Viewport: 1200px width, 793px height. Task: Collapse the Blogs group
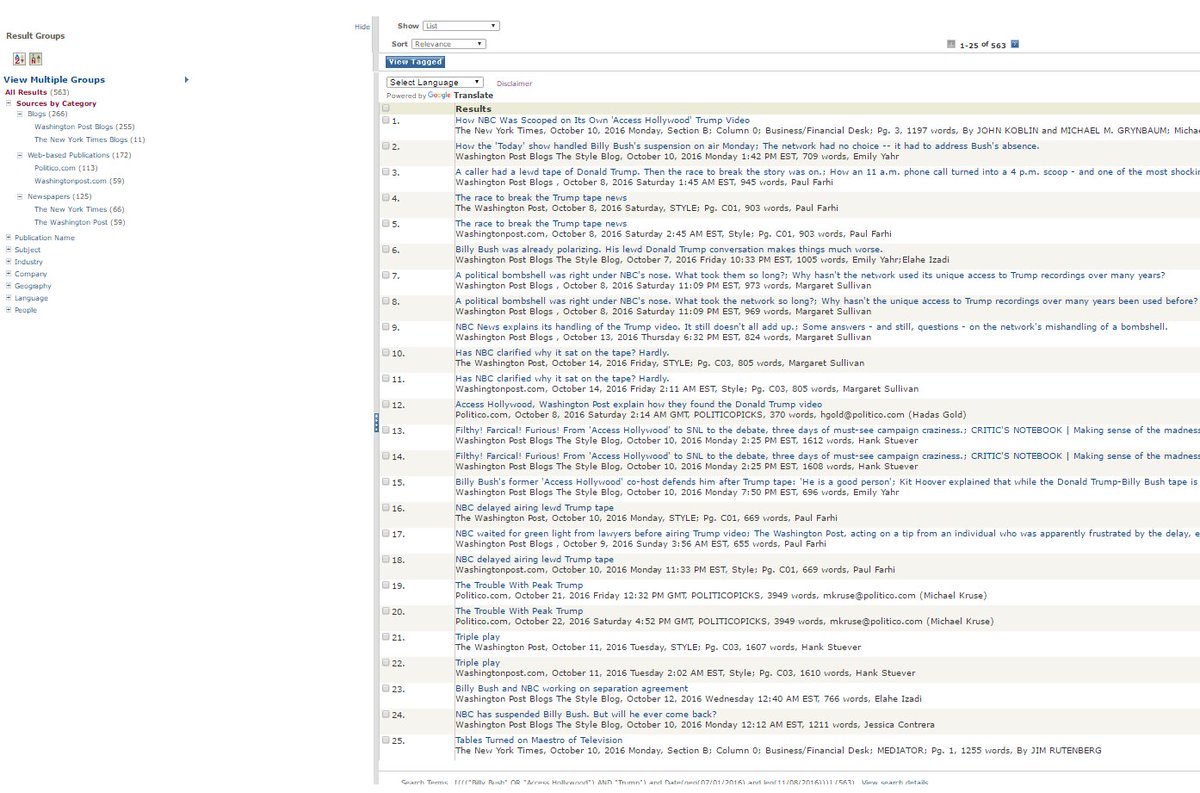click(x=19, y=115)
